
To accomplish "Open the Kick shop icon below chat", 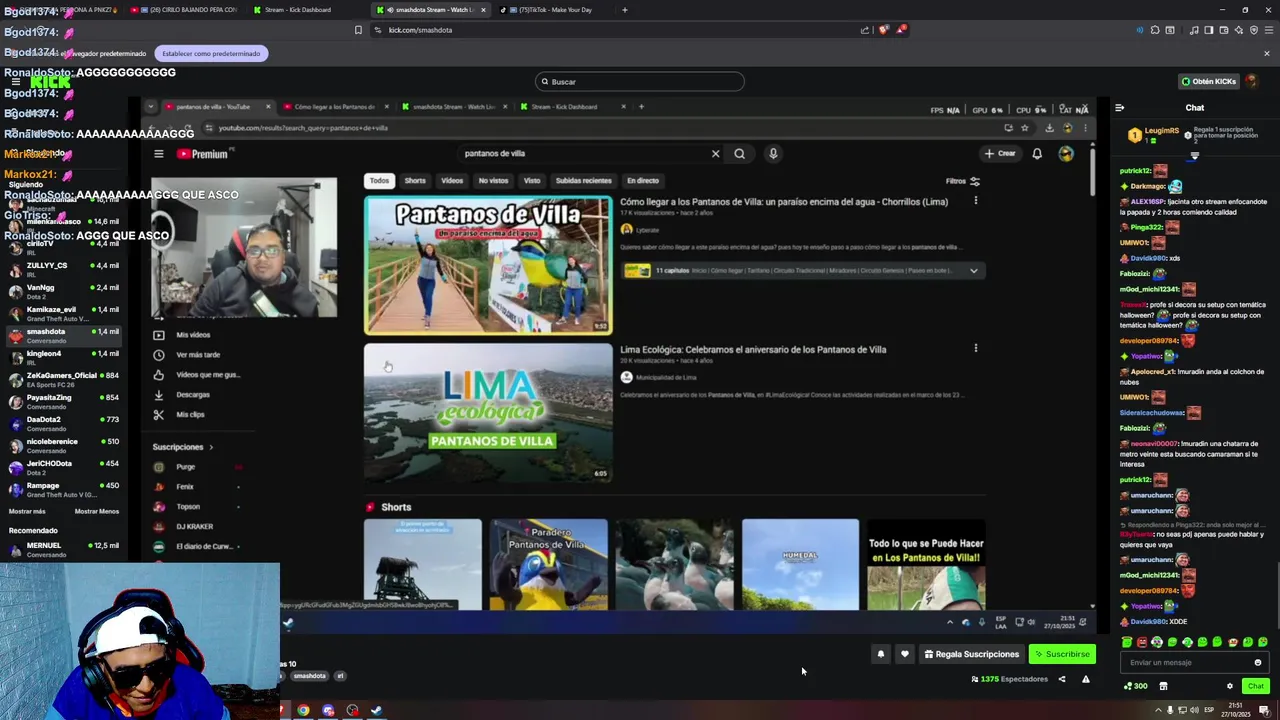I will click(x=1163, y=686).
